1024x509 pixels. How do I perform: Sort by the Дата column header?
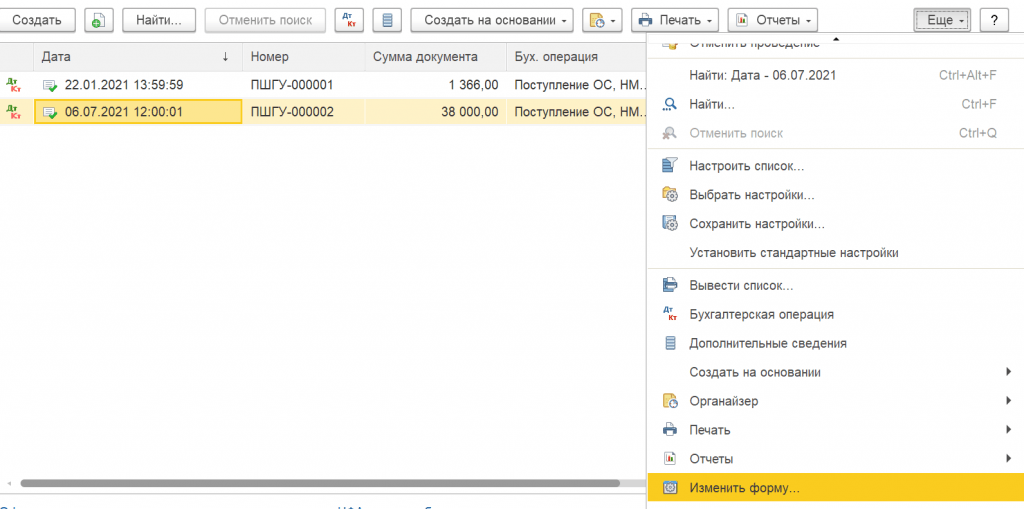coord(135,57)
